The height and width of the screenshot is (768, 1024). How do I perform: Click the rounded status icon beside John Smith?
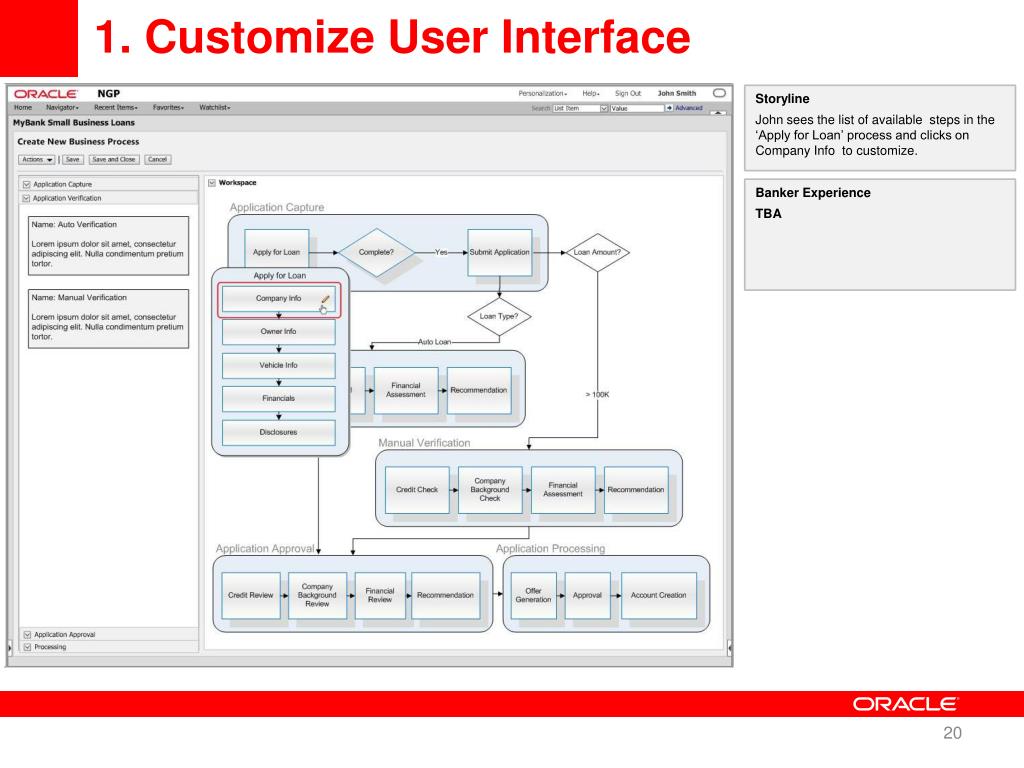click(719, 93)
